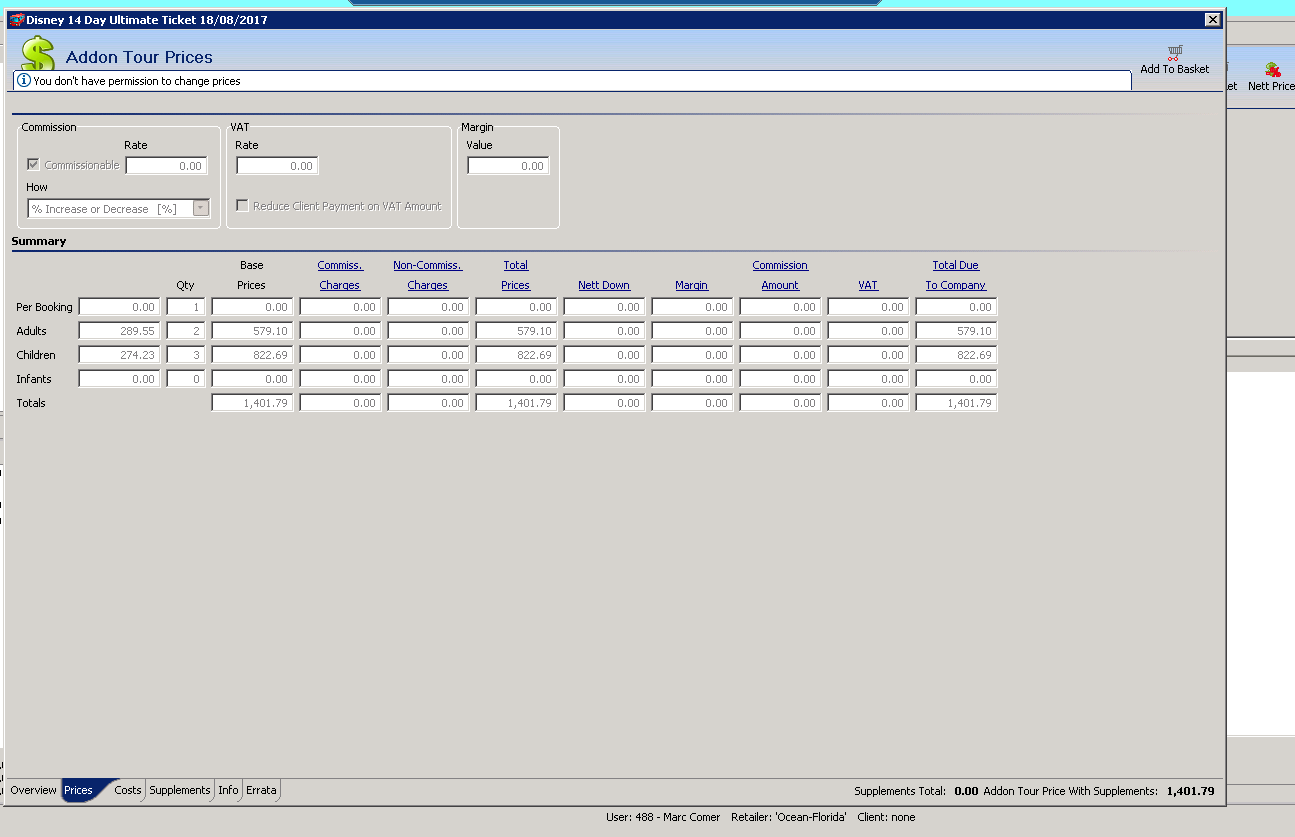This screenshot has width=1295, height=837.
Task: Click the Totals Total Due To Company field
Action: [956, 403]
